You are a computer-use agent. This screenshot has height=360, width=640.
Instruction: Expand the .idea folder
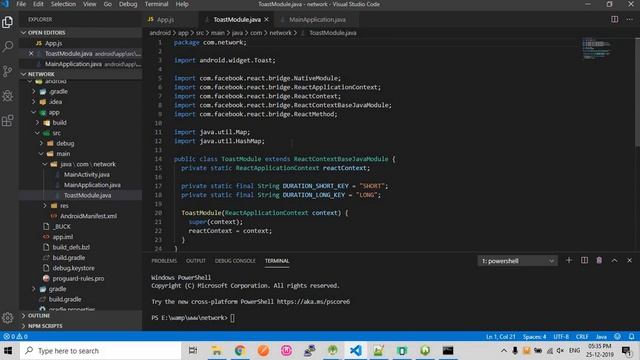coord(34,102)
